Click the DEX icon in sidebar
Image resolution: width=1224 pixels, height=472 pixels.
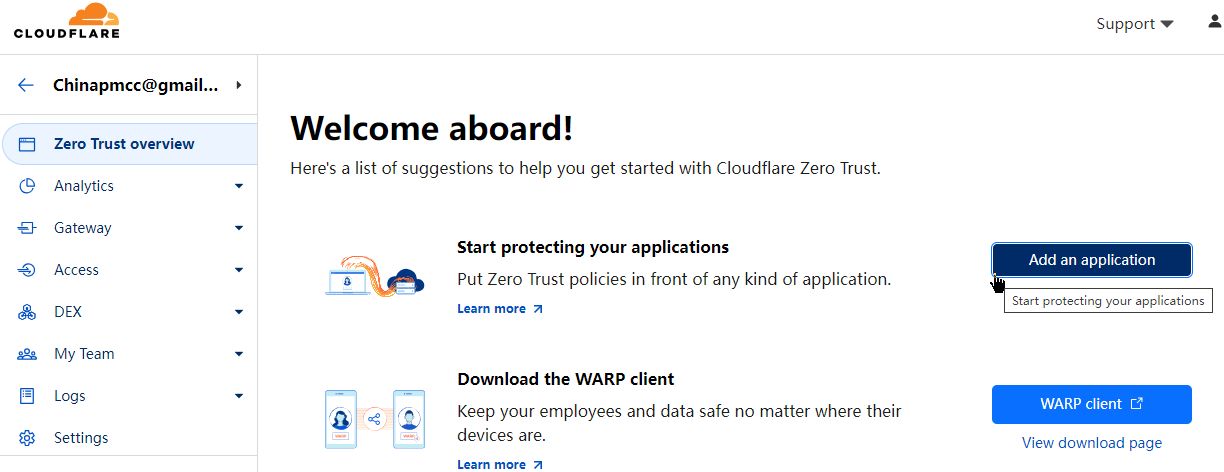tap(27, 312)
